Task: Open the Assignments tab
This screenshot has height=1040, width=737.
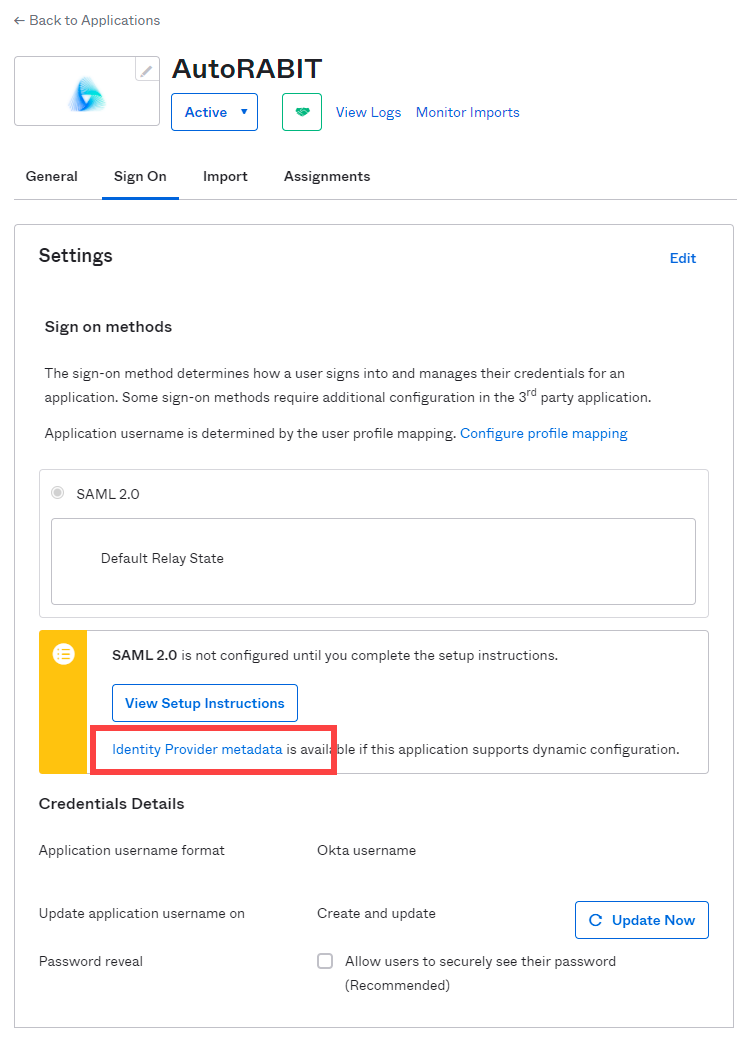Action: click(327, 176)
